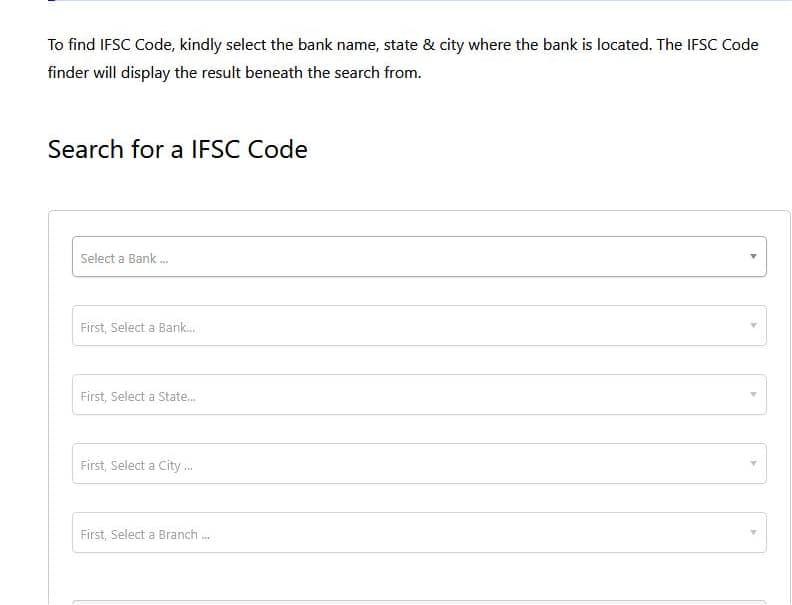Click the 'First, Select a Branch ...' placeholder text
The height and width of the screenshot is (605, 792).
tap(145, 534)
